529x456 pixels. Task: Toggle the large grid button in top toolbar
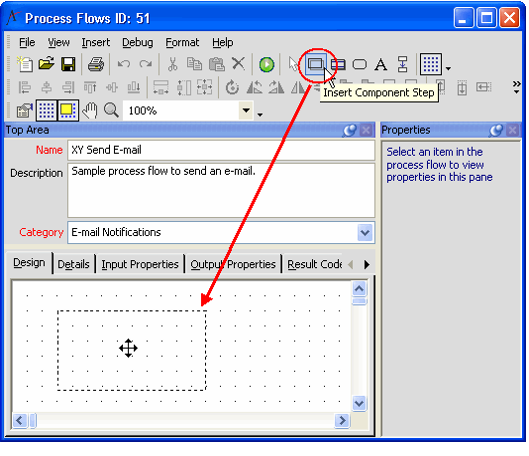coord(431,64)
